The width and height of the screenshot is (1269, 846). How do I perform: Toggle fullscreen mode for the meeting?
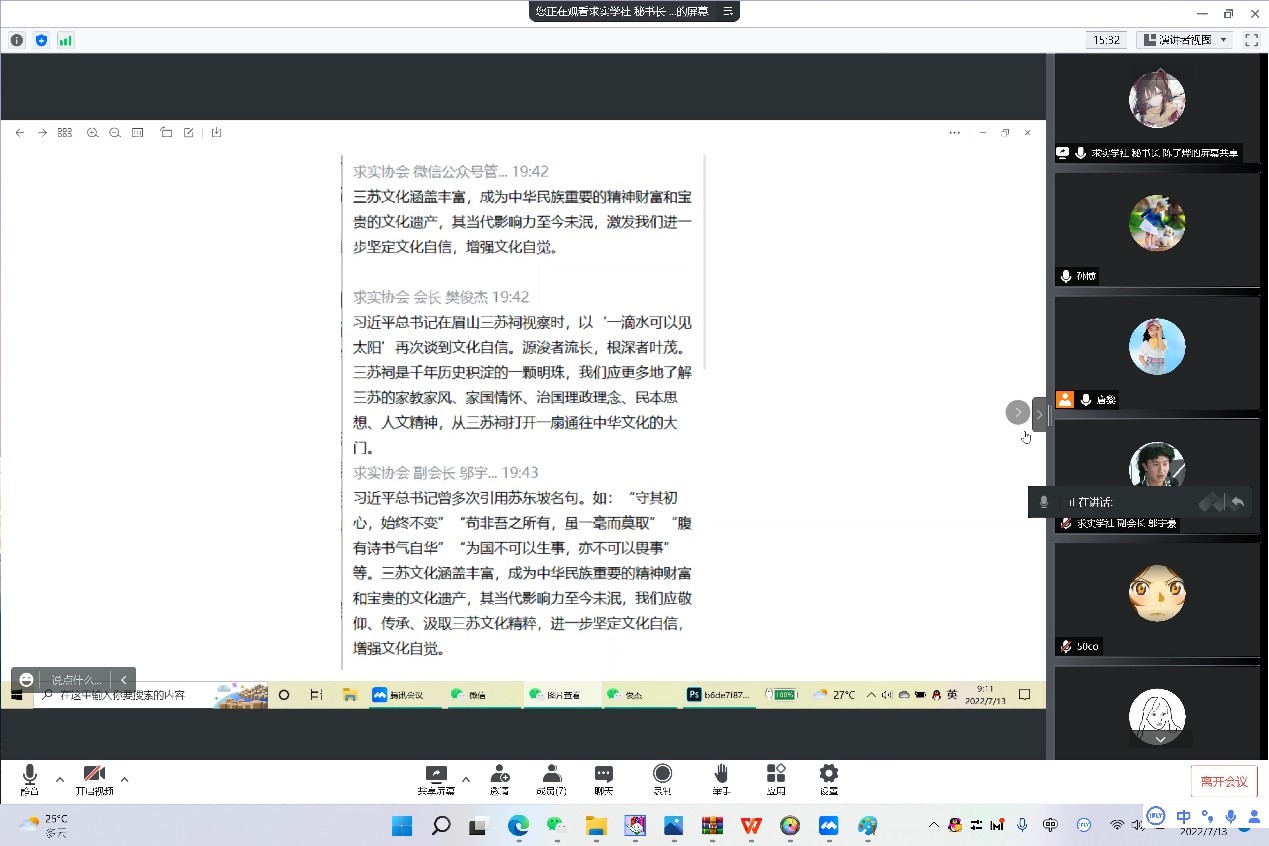click(x=1251, y=40)
